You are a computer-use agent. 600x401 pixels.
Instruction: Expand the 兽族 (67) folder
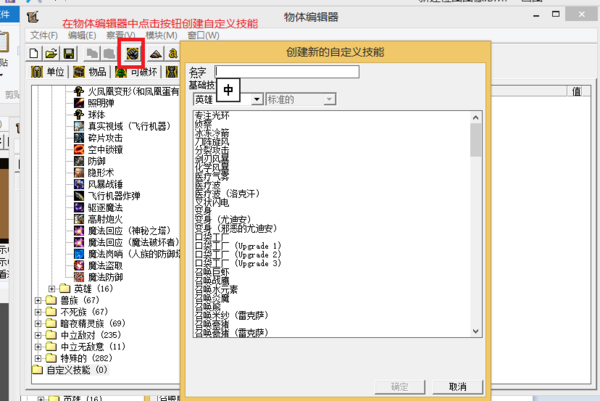tap(39, 299)
